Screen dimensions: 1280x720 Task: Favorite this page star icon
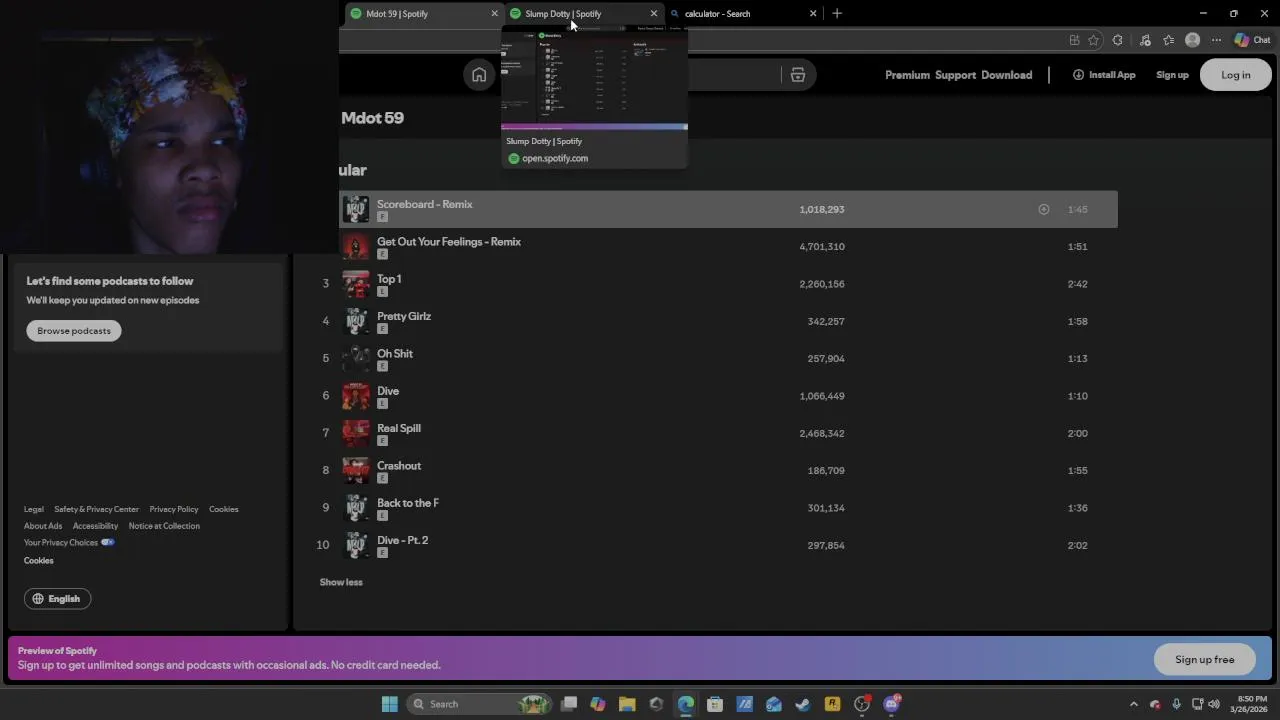point(1093,40)
